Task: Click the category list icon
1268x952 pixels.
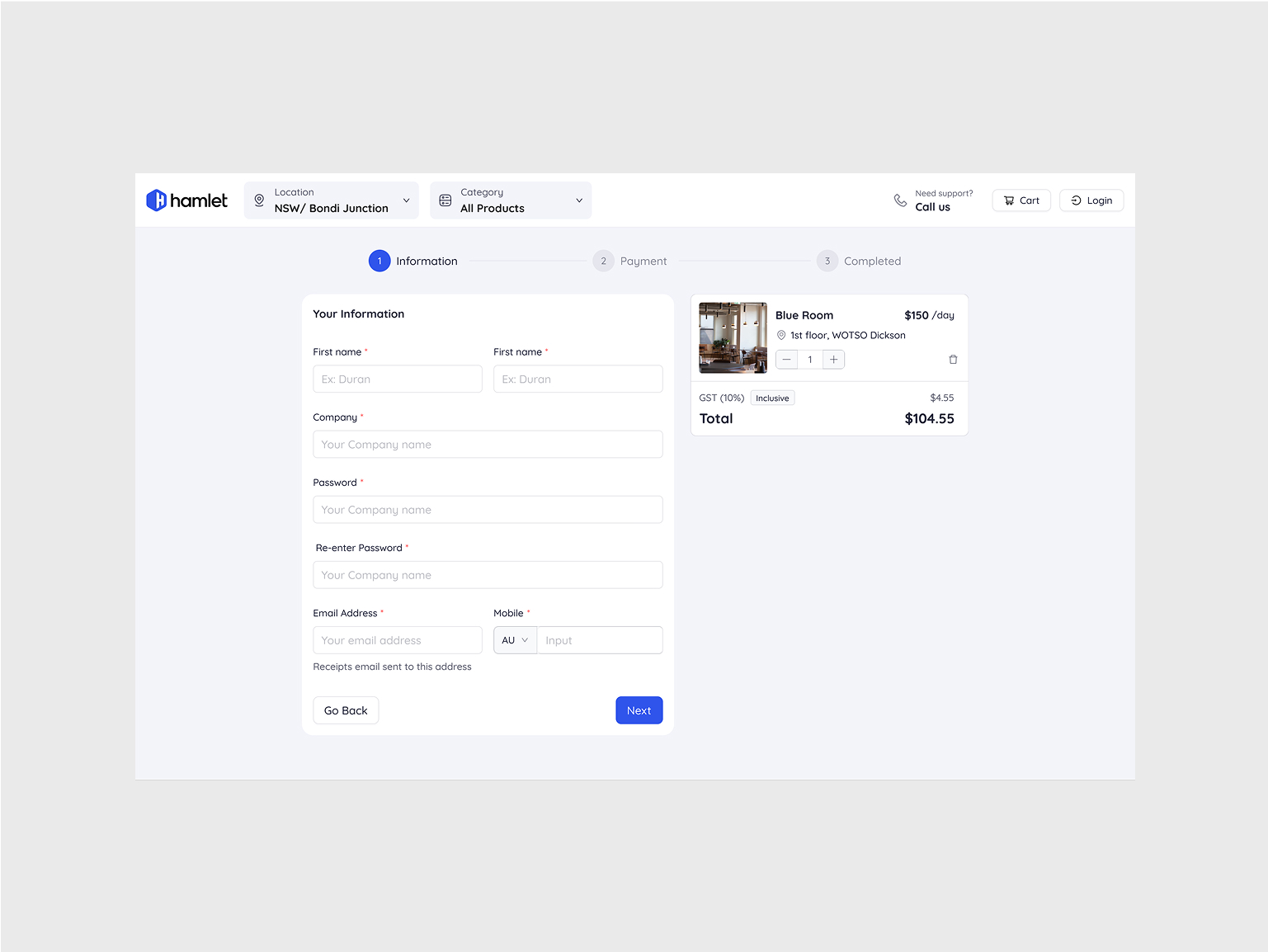Action: pyautogui.click(x=445, y=200)
